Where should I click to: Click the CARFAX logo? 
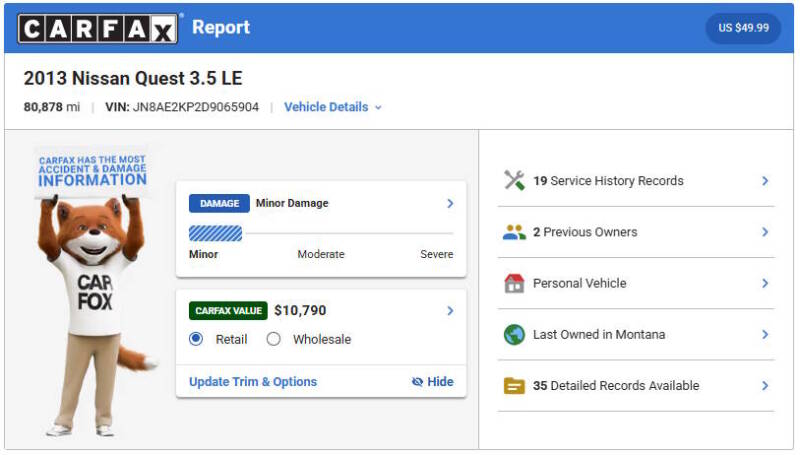tap(98, 28)
